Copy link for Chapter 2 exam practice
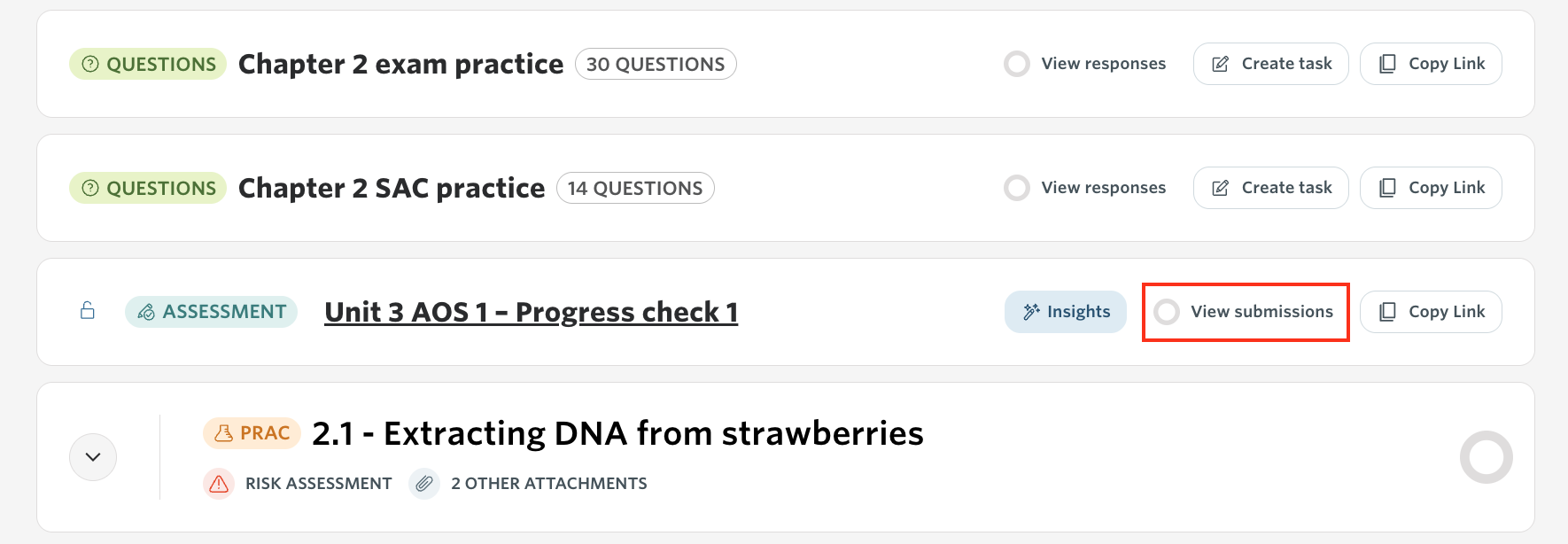 (1432, 64)
